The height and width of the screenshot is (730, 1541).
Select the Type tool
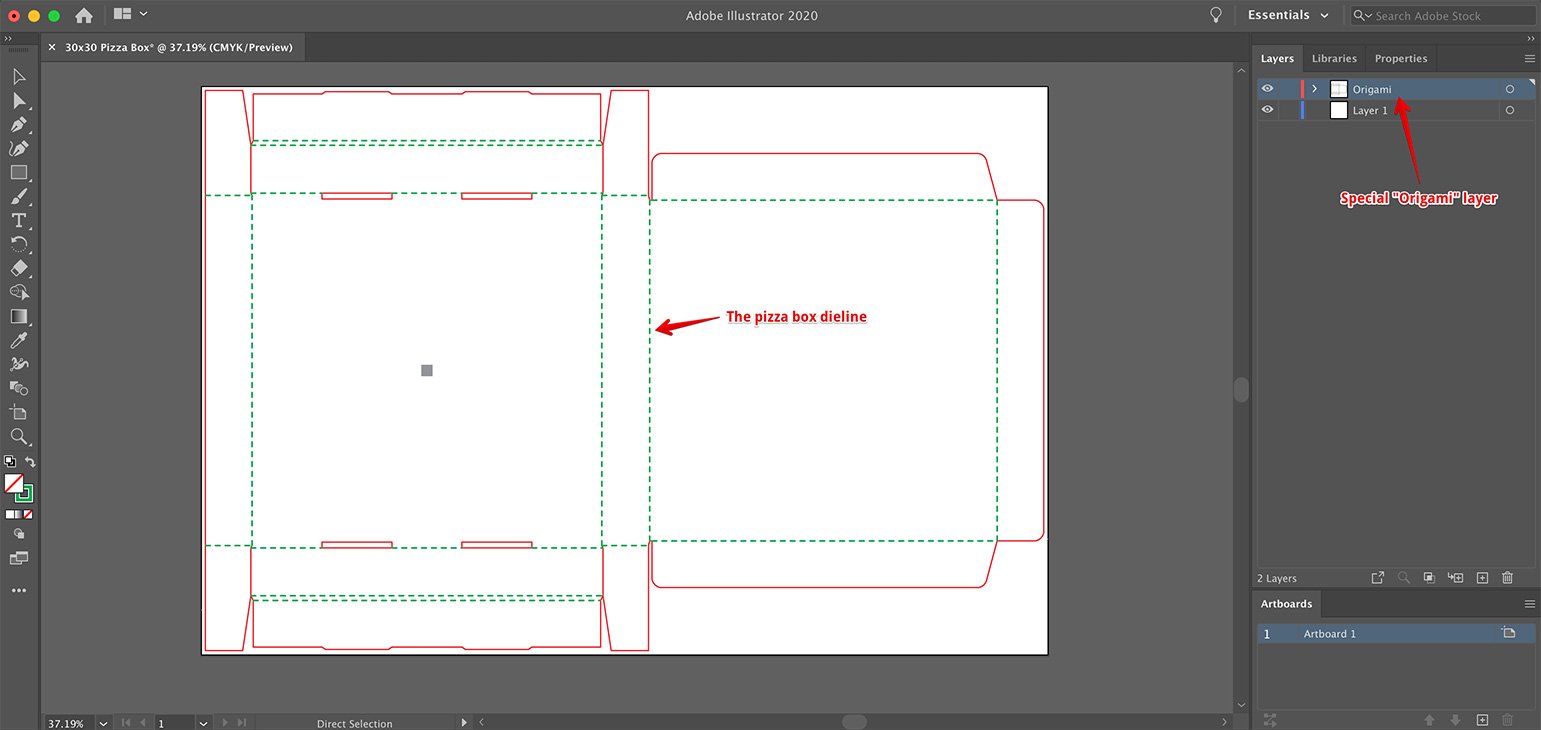18,219
